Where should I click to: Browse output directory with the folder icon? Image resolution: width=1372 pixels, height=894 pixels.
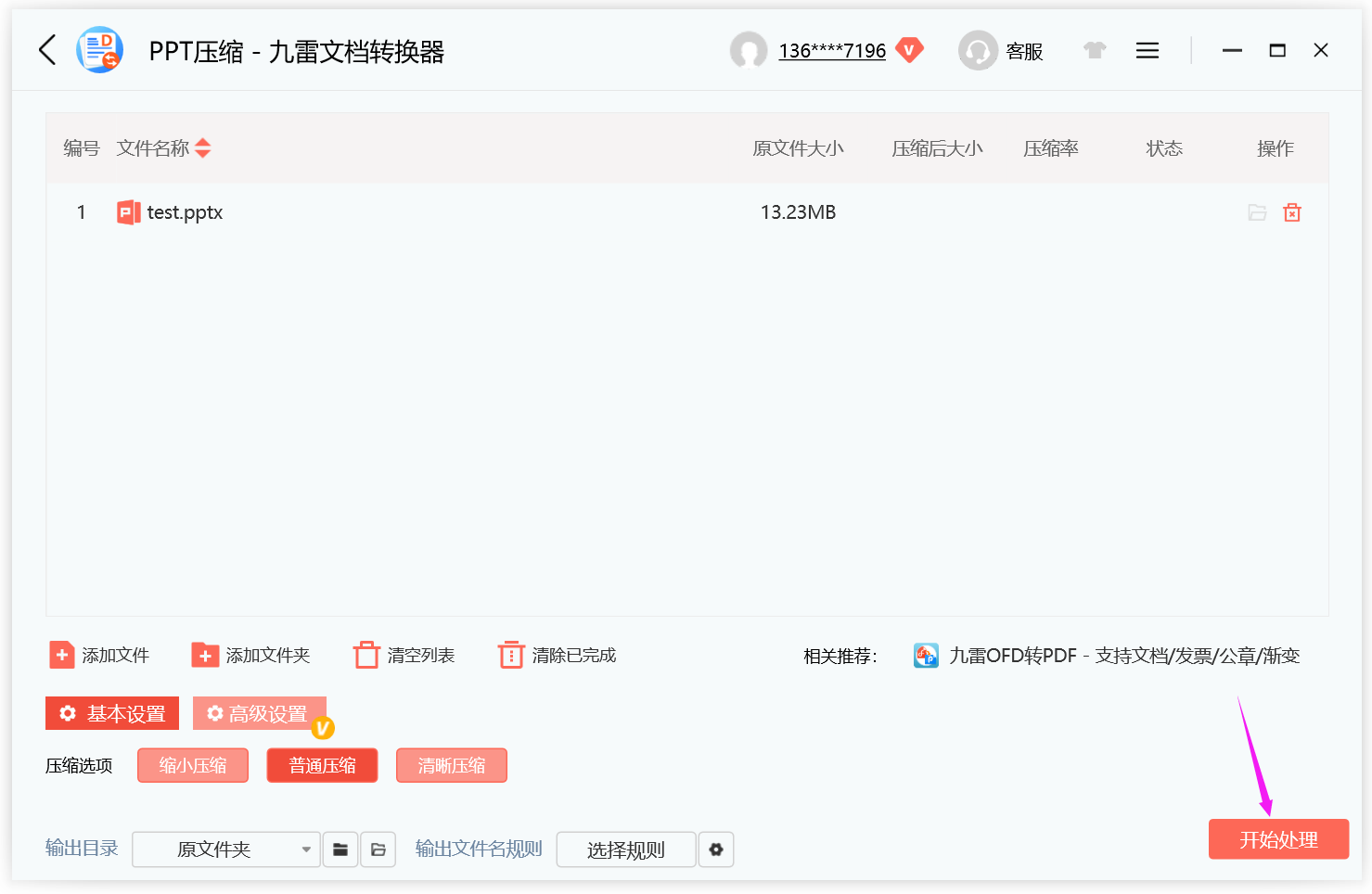(340, 849)
